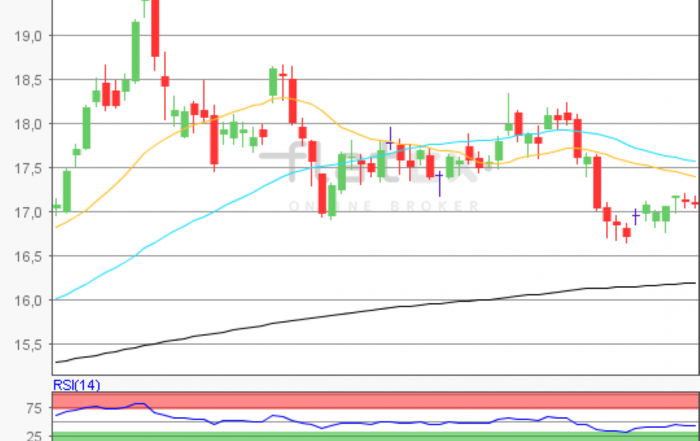This screenshot has width=700, height=441.
Task: Click the 18,5 price axis label
Action: (x=28, y=80)
